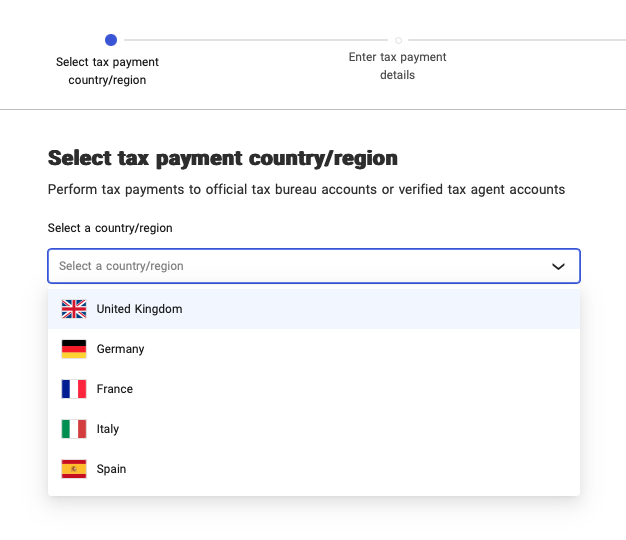Choose United Kingdom from the list
Image resolution: width=626 pixels, height=540 pixels.
(x=139, y=309)
